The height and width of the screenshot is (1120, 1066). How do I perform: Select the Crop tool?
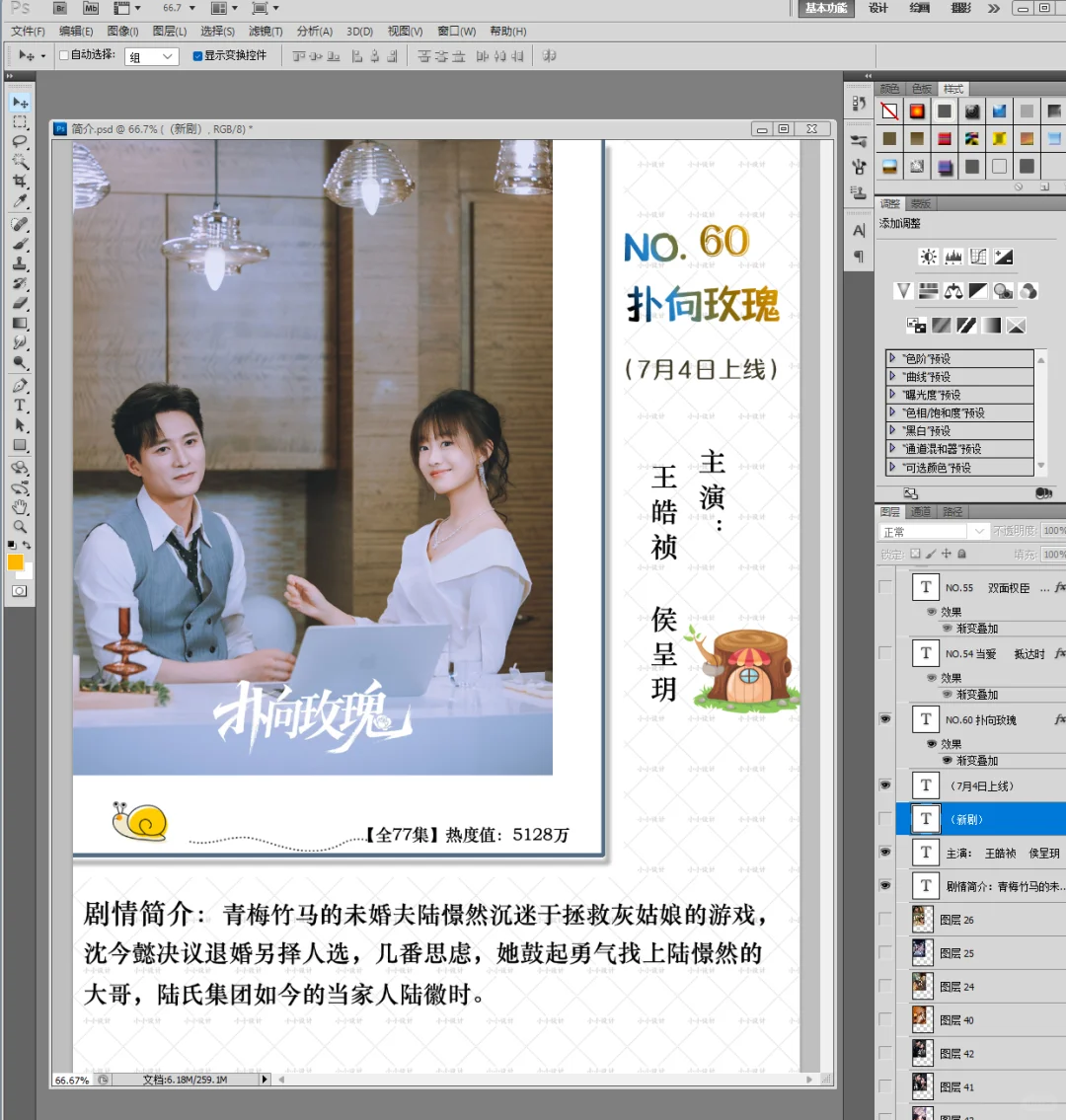click(x=20, y=182)
